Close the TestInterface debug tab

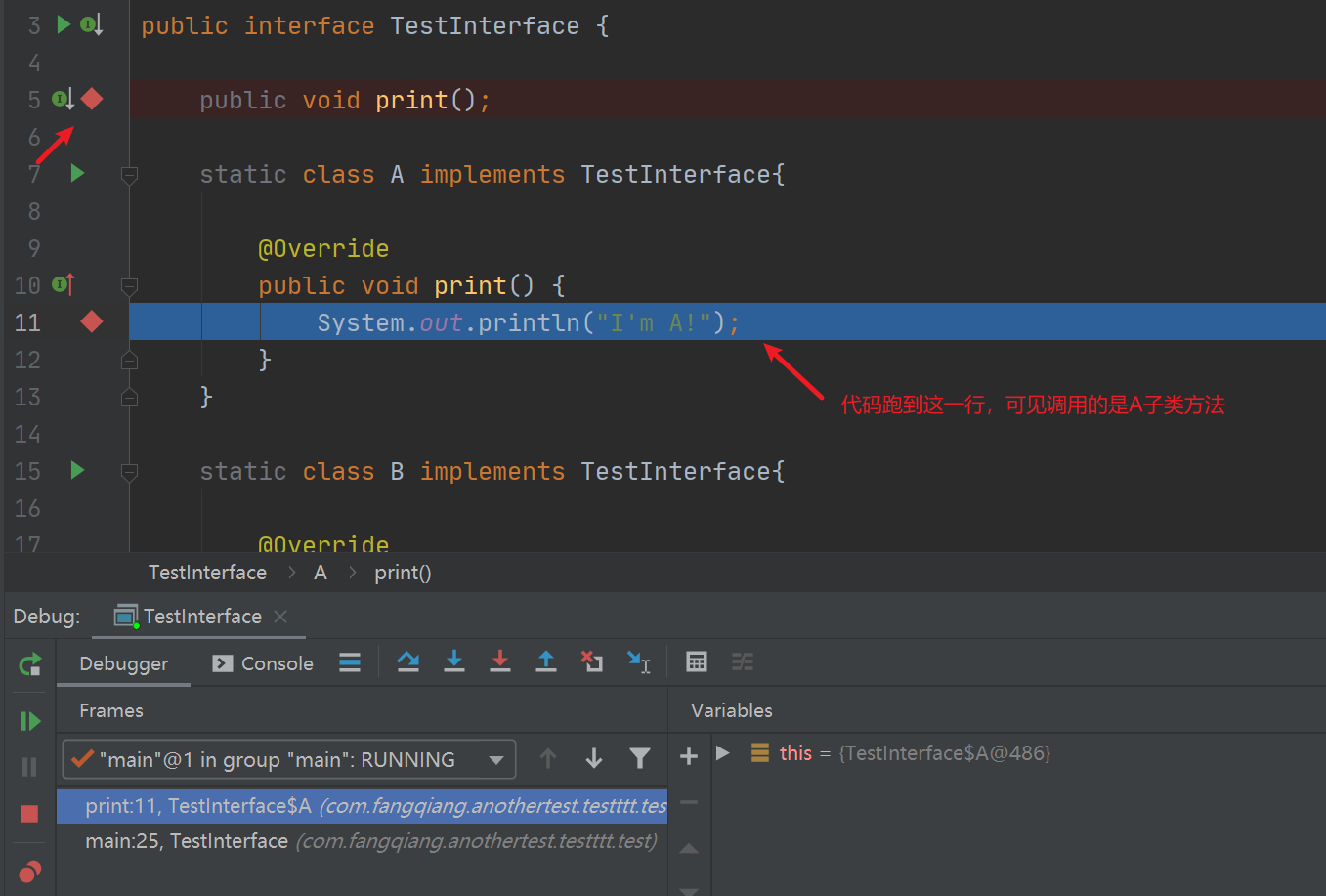[x=280, y=617]
